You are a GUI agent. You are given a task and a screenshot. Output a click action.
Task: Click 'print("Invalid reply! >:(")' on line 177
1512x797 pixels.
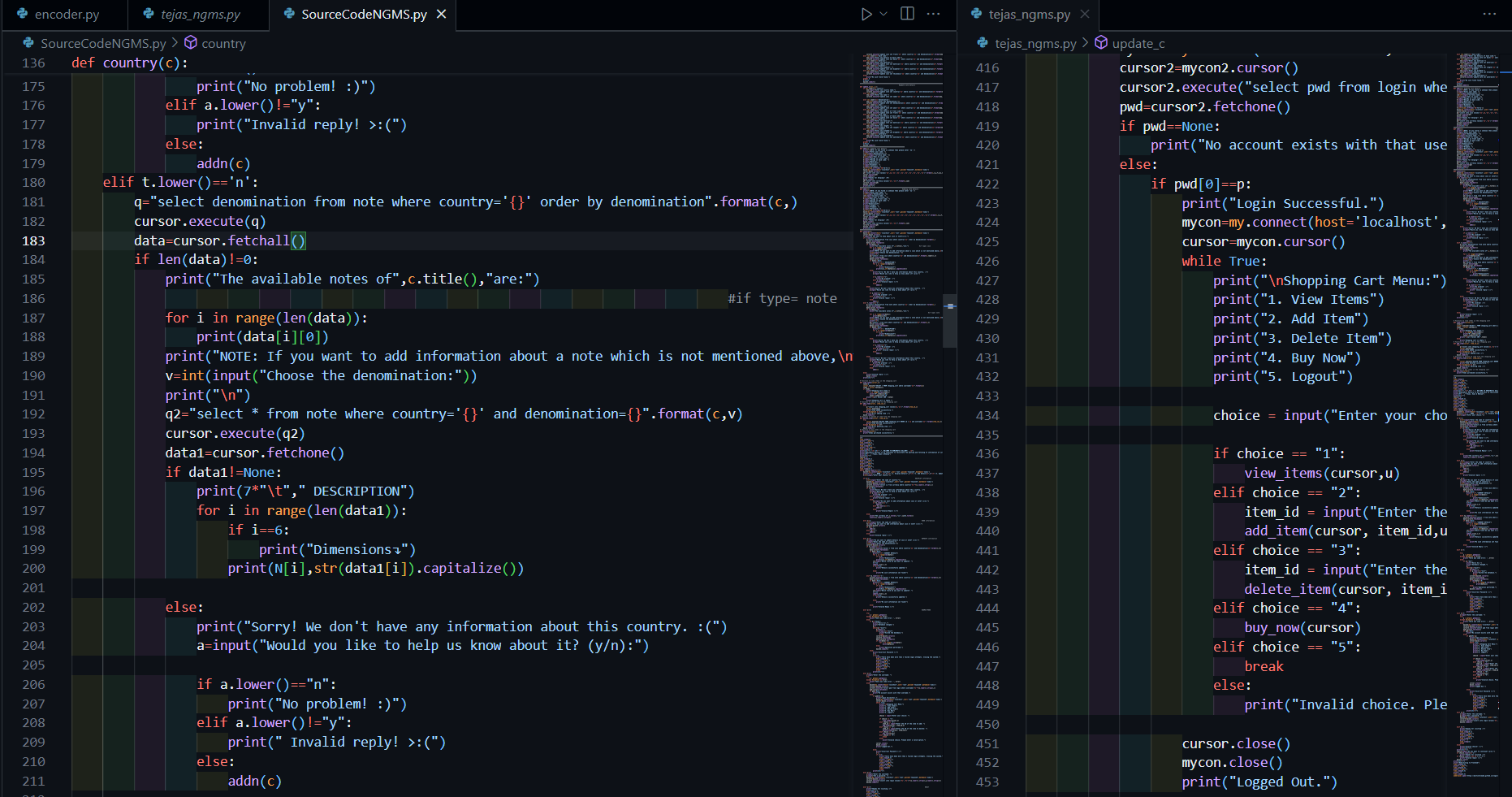[301, 124]
